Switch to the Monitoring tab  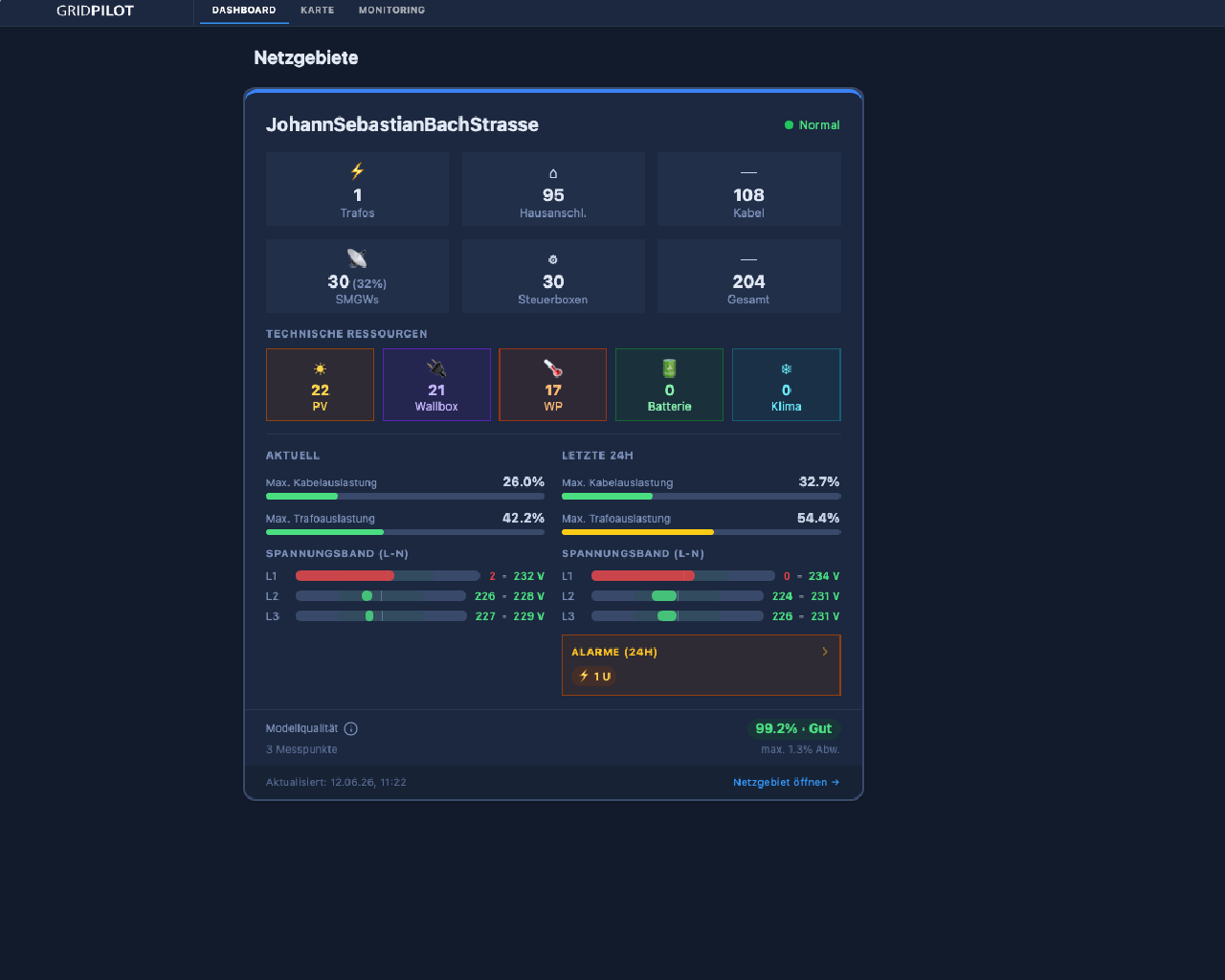[391, 11]
